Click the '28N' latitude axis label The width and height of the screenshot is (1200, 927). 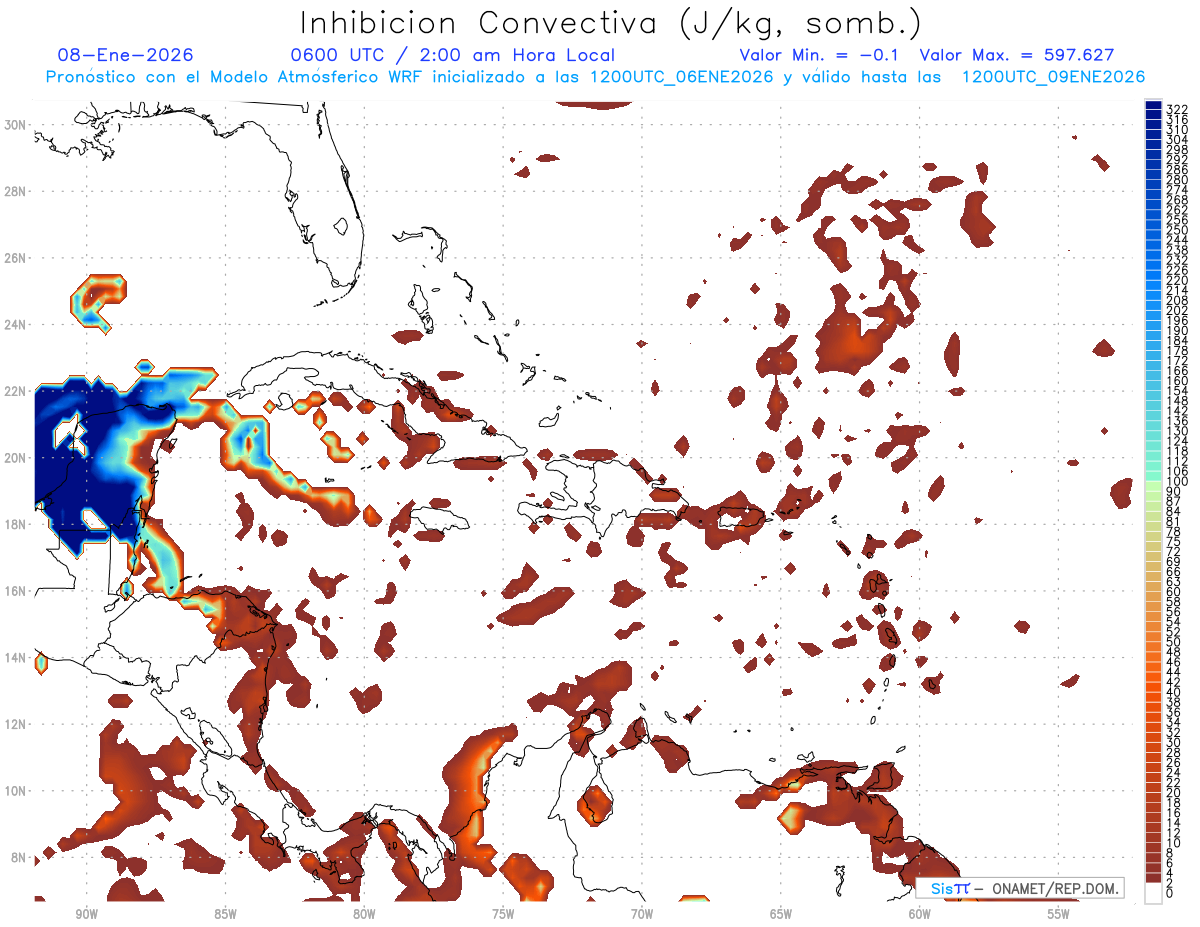17,191
